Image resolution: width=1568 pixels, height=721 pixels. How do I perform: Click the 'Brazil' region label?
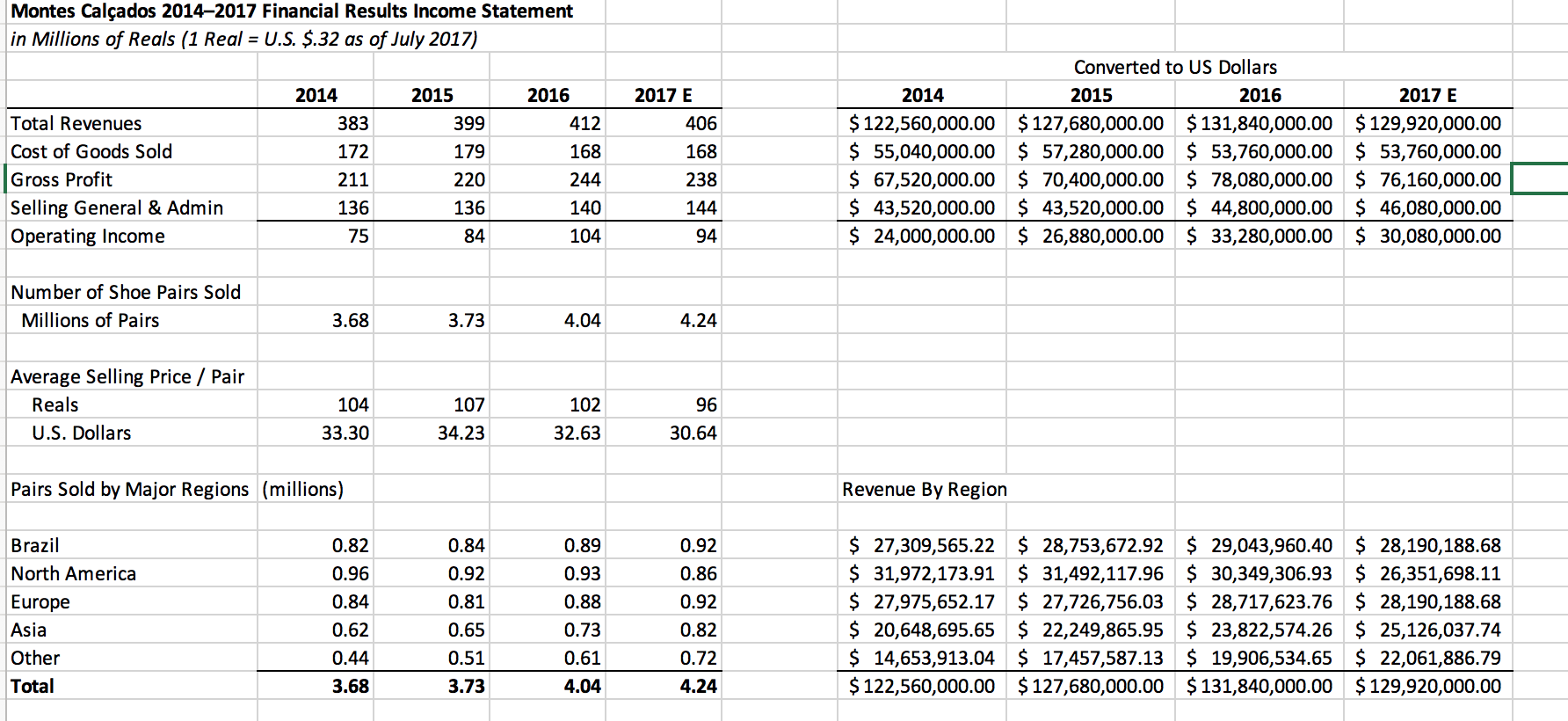pyautogui.click(x=35, y=546)
